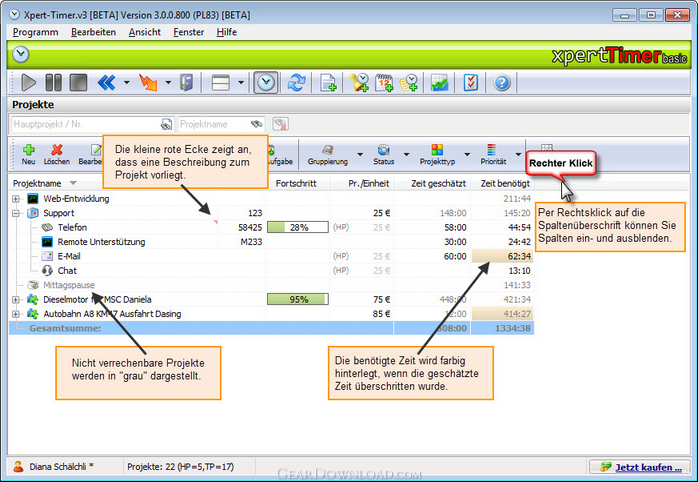Open the window layout dropdown arrow
Viewport: 698px width, 482px height.
click(241, 82)
